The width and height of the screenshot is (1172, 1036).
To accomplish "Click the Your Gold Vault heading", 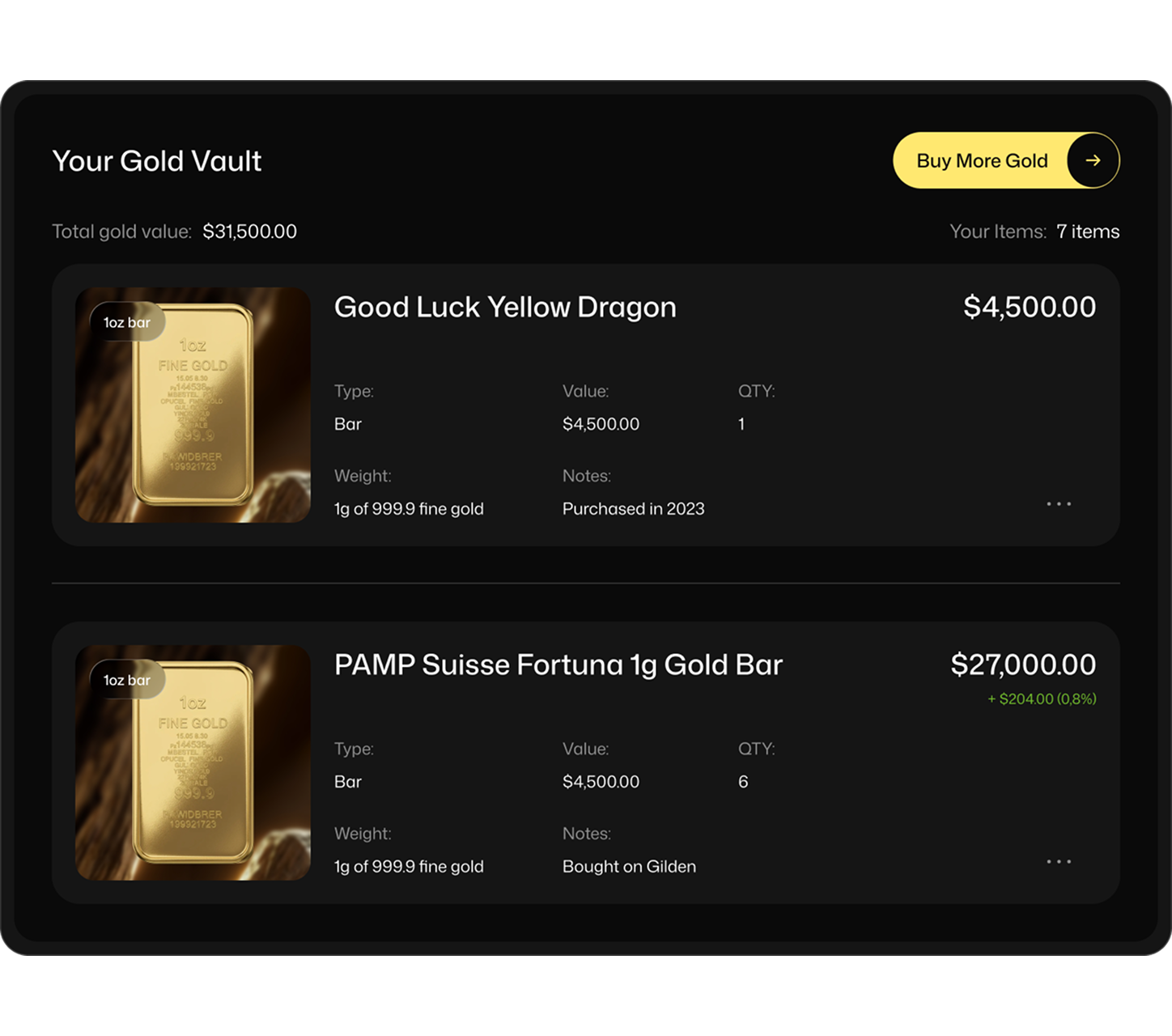I will click(157, 161).
